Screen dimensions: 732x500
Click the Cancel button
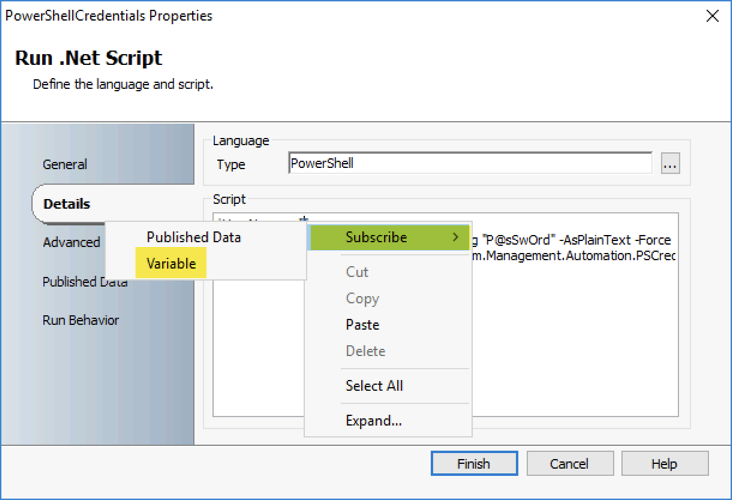tap(570, 464)
